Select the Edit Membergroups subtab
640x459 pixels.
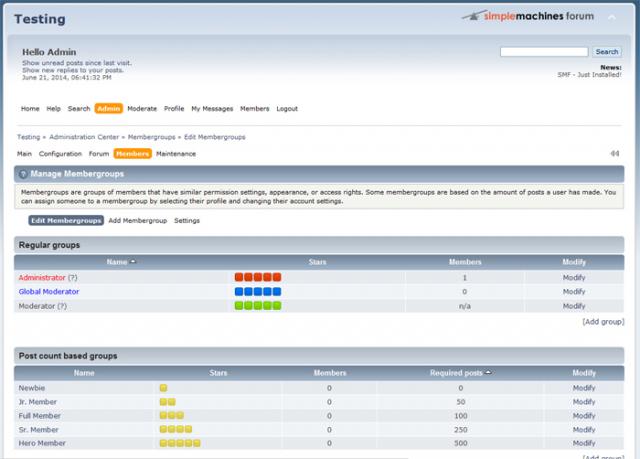(66, 221)
